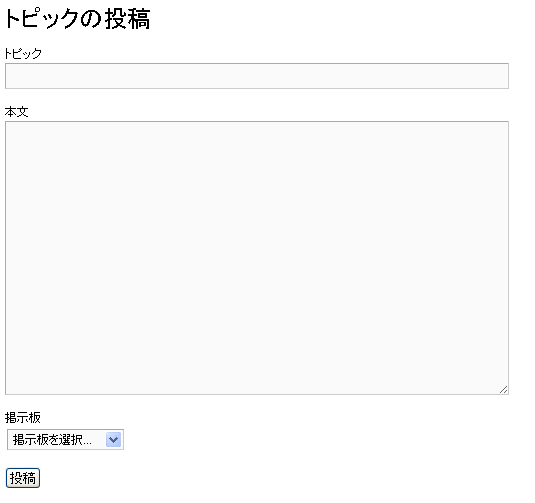Click the トピックの投稿 page heading
Viewport: 535px width, 503px height.
pyautogui.click(x=77, y=18)
